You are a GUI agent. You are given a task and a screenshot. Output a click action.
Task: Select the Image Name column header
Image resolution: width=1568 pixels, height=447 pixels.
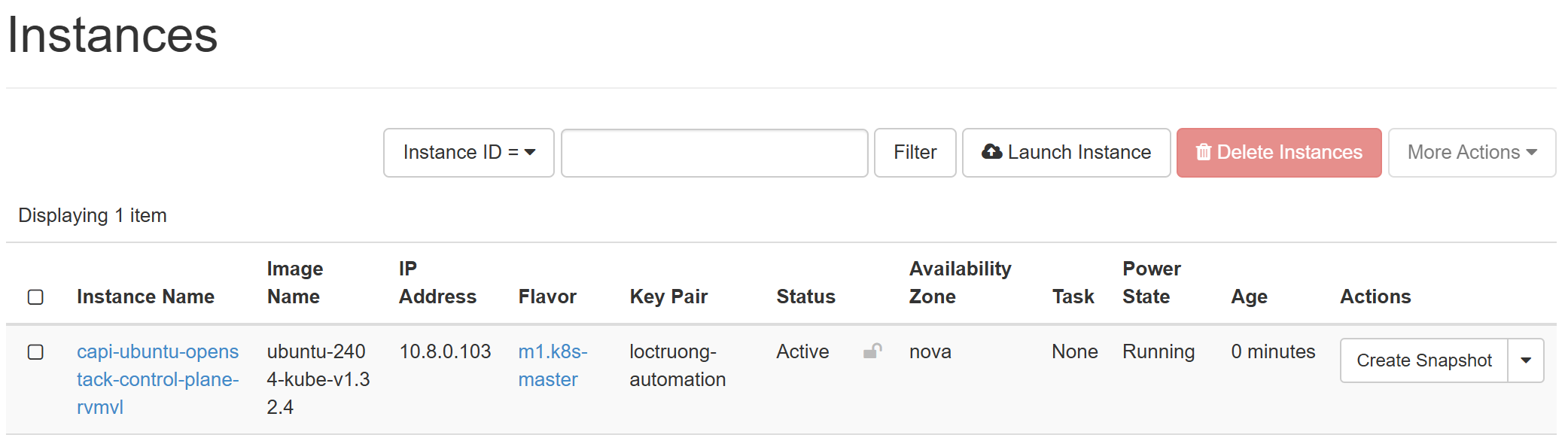(294, 283)
